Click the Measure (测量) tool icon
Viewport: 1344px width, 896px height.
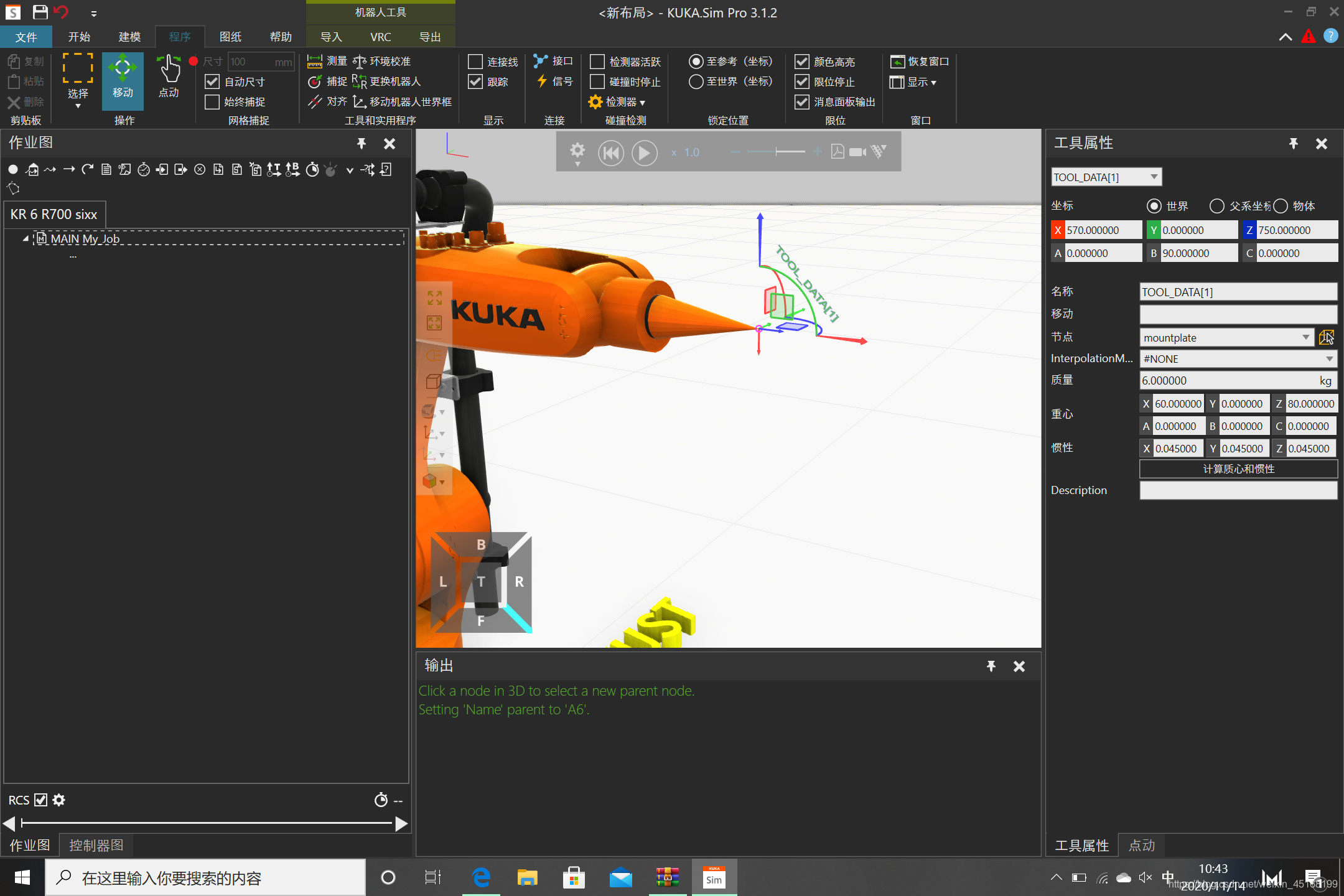coord(315,61)
